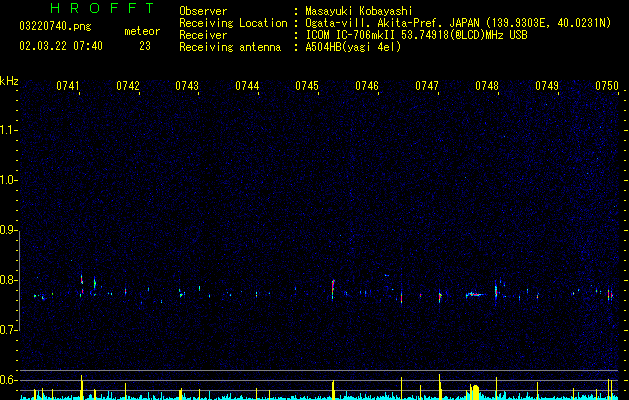Viewport: 629px width, 400px height.
Task: Click the wide yellow power peak before 0748
Action: (x=475, y=392)
